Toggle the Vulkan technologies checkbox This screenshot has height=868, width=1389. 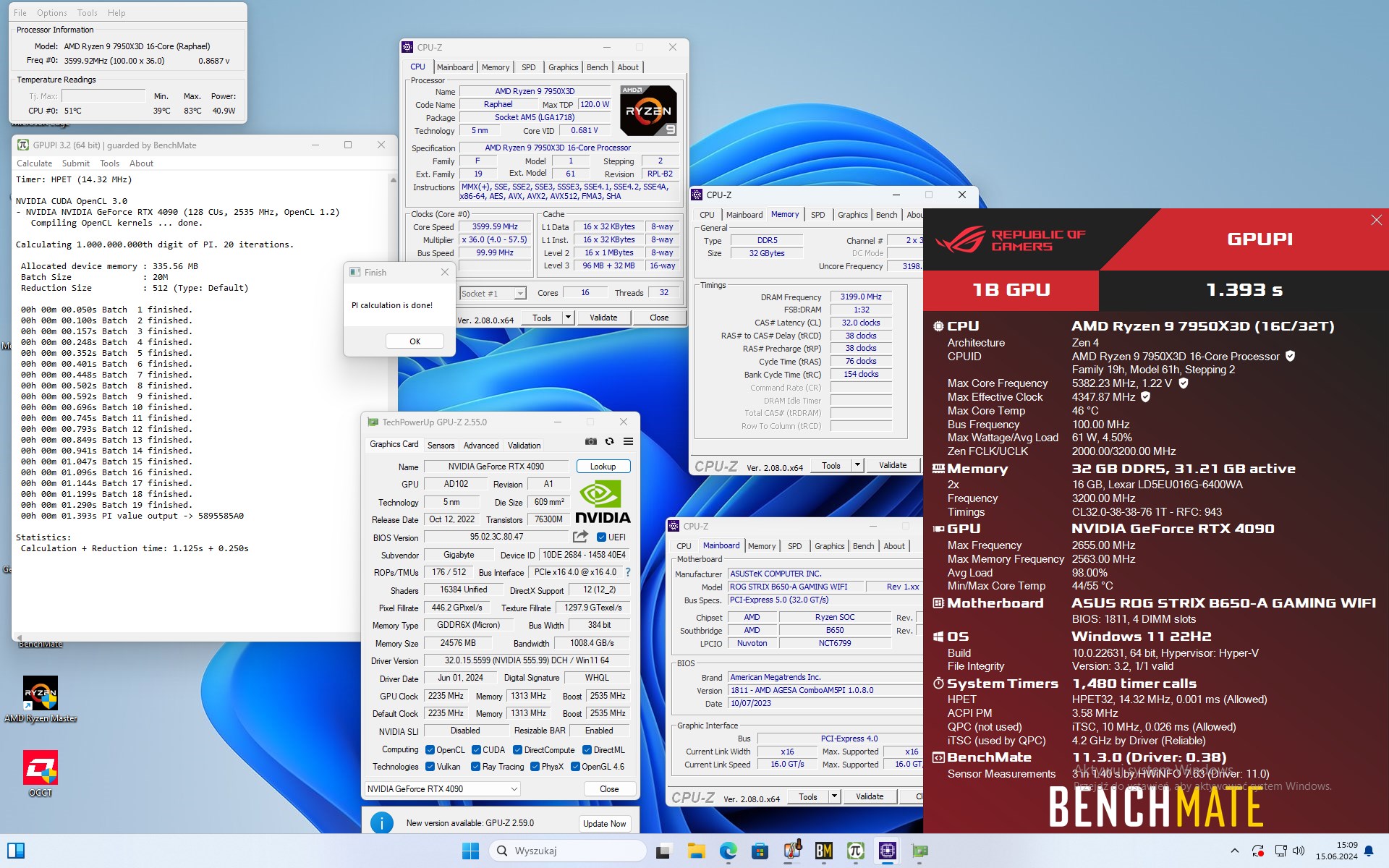(430, 766)
